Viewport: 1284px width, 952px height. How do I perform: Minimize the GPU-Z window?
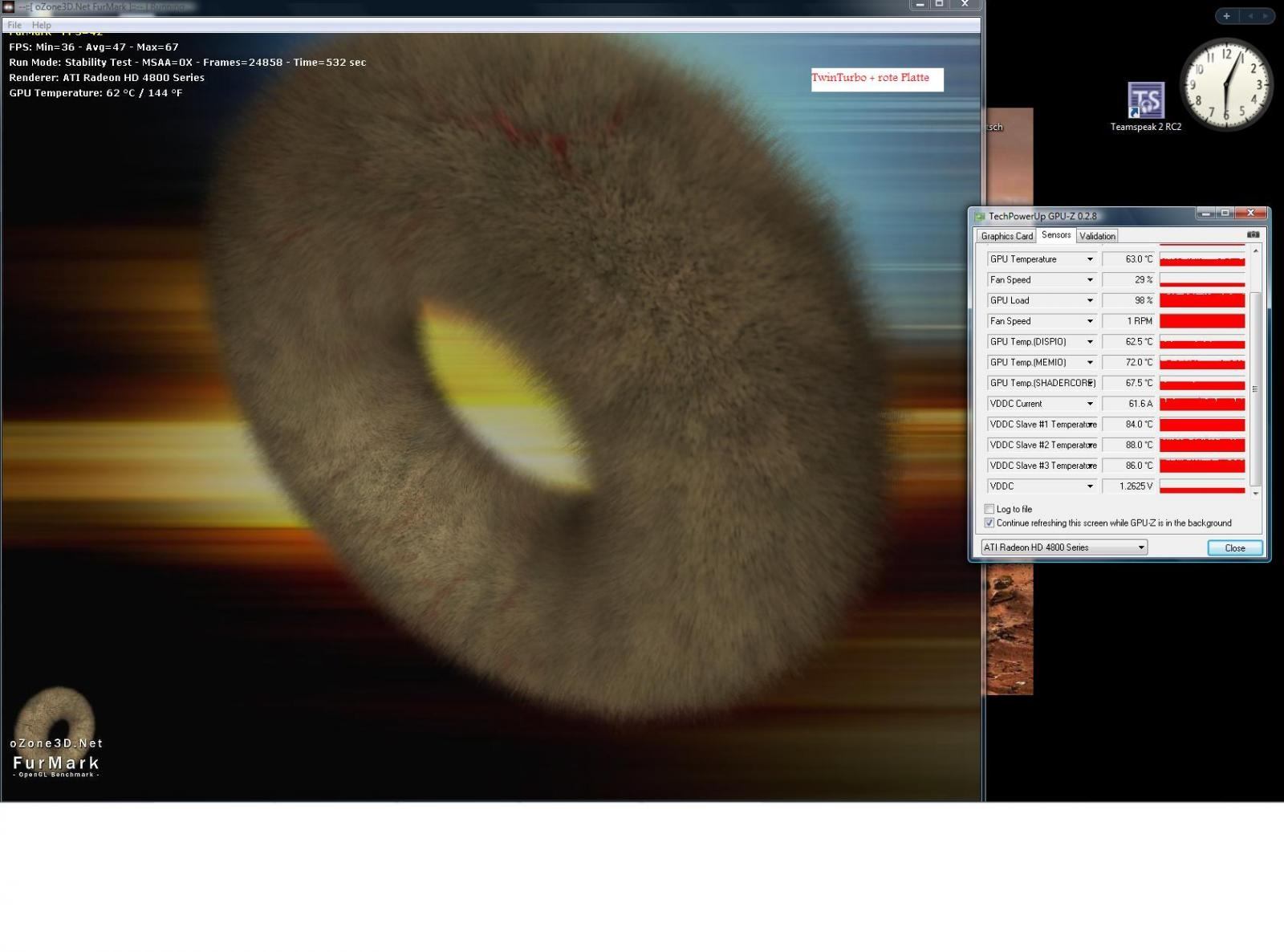pos(1205,214)
